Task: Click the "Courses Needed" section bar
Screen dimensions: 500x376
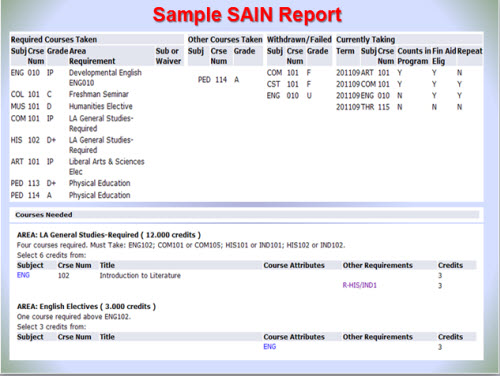Action: [247, 215]
